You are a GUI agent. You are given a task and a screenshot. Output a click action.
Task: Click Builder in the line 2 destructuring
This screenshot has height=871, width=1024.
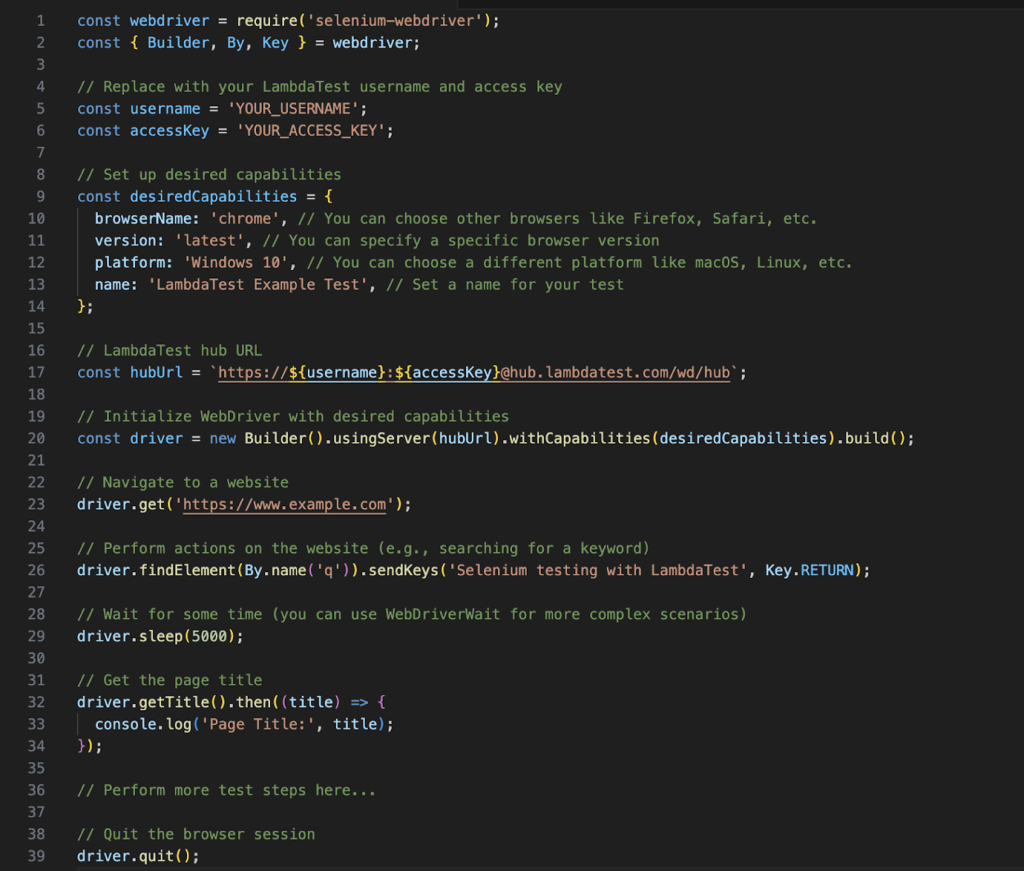click(178, 43)
